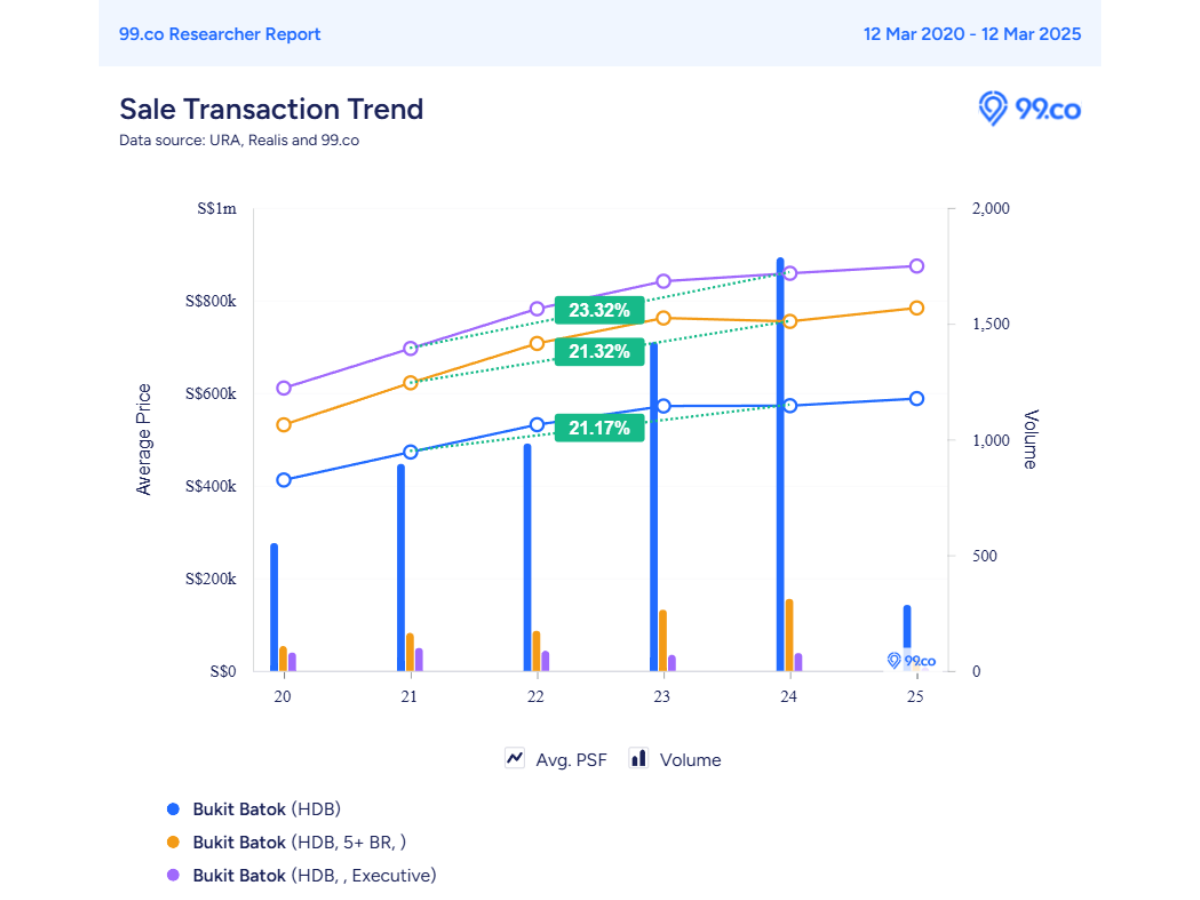Click the blue HDB volume bar for year 20
The height and width of the screenshot is (900, 1200).
point(274,607)
